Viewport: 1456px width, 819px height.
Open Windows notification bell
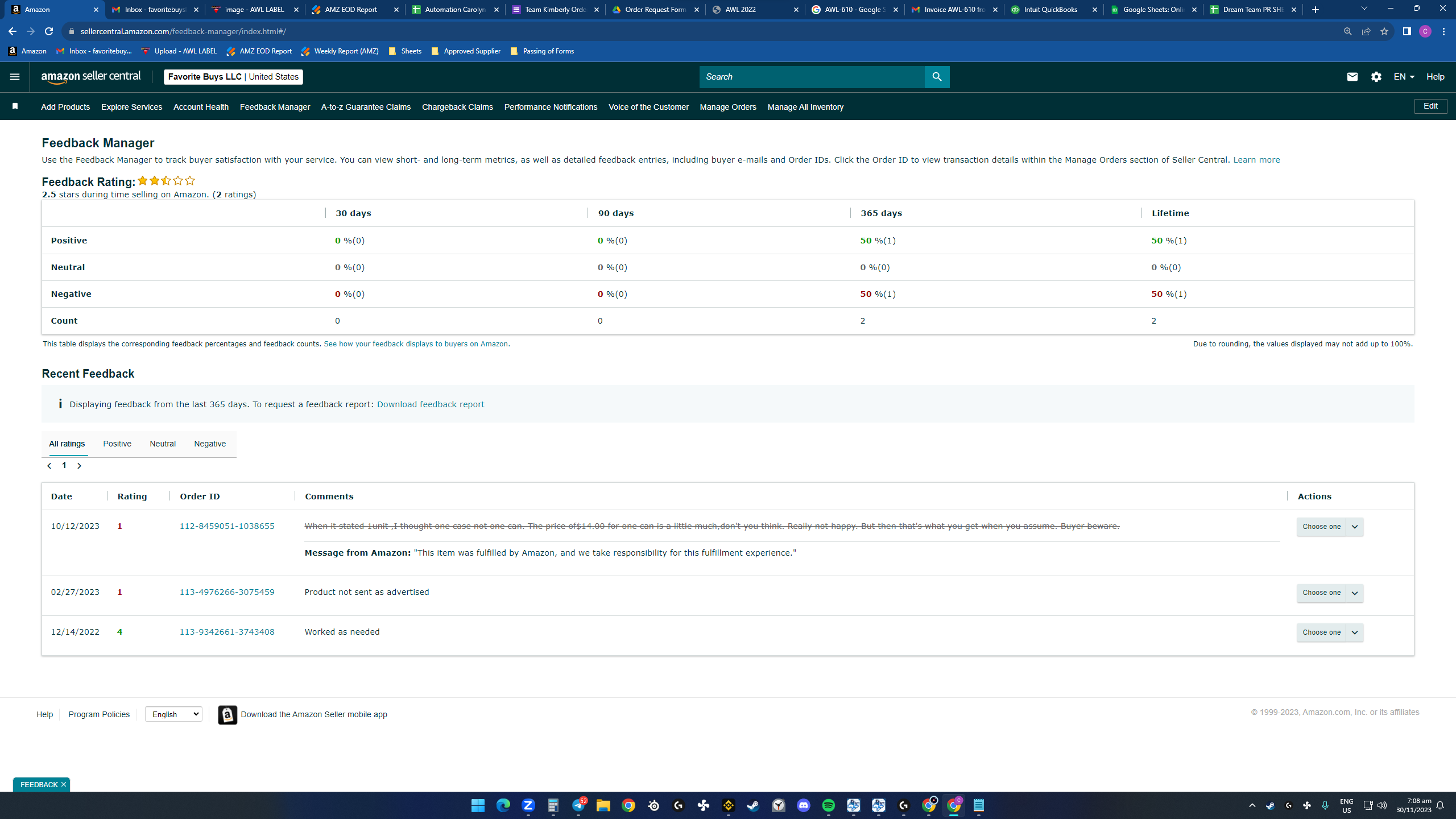(1440, 805)
